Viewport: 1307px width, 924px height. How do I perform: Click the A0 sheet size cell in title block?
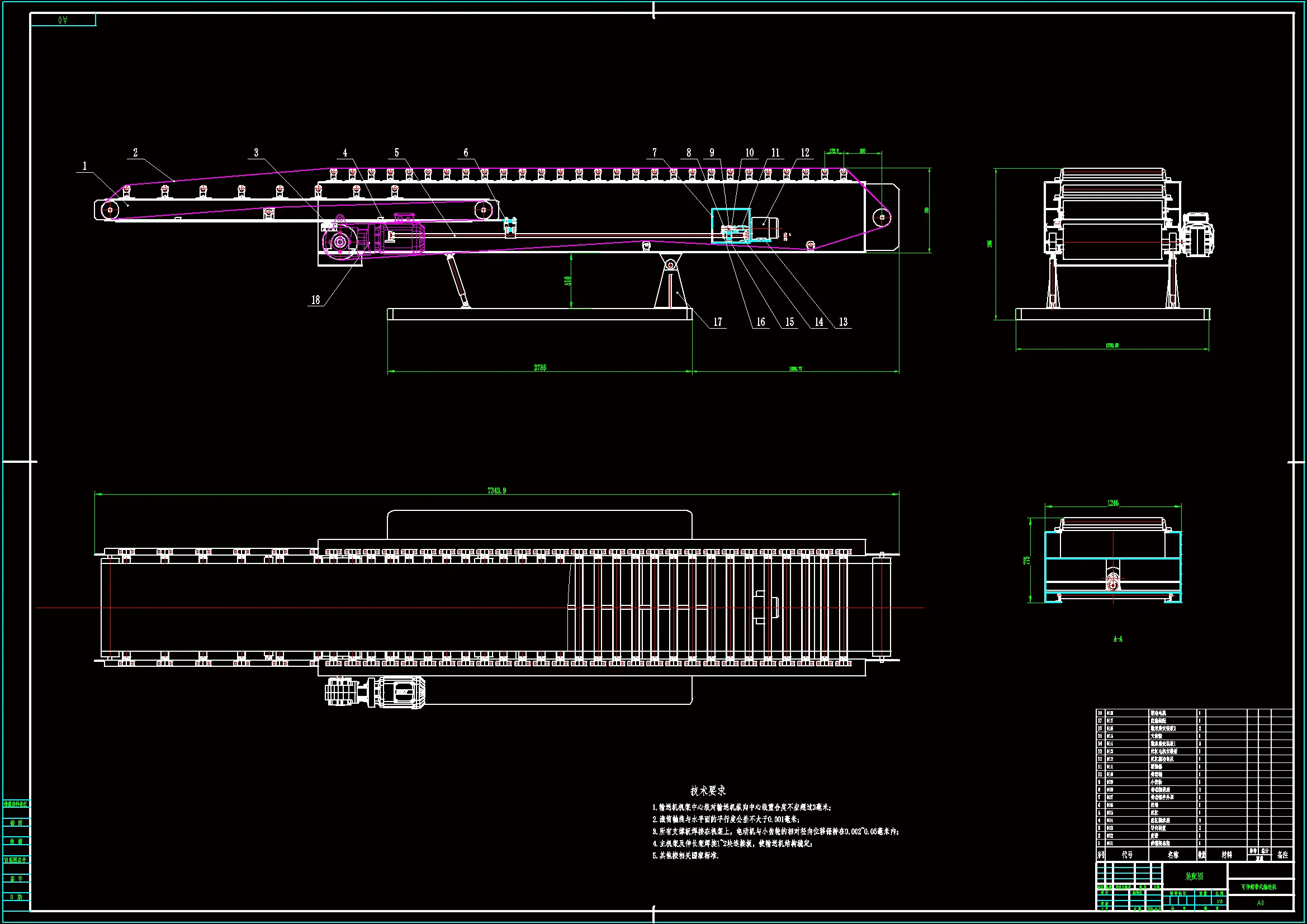pos(1260,903)
